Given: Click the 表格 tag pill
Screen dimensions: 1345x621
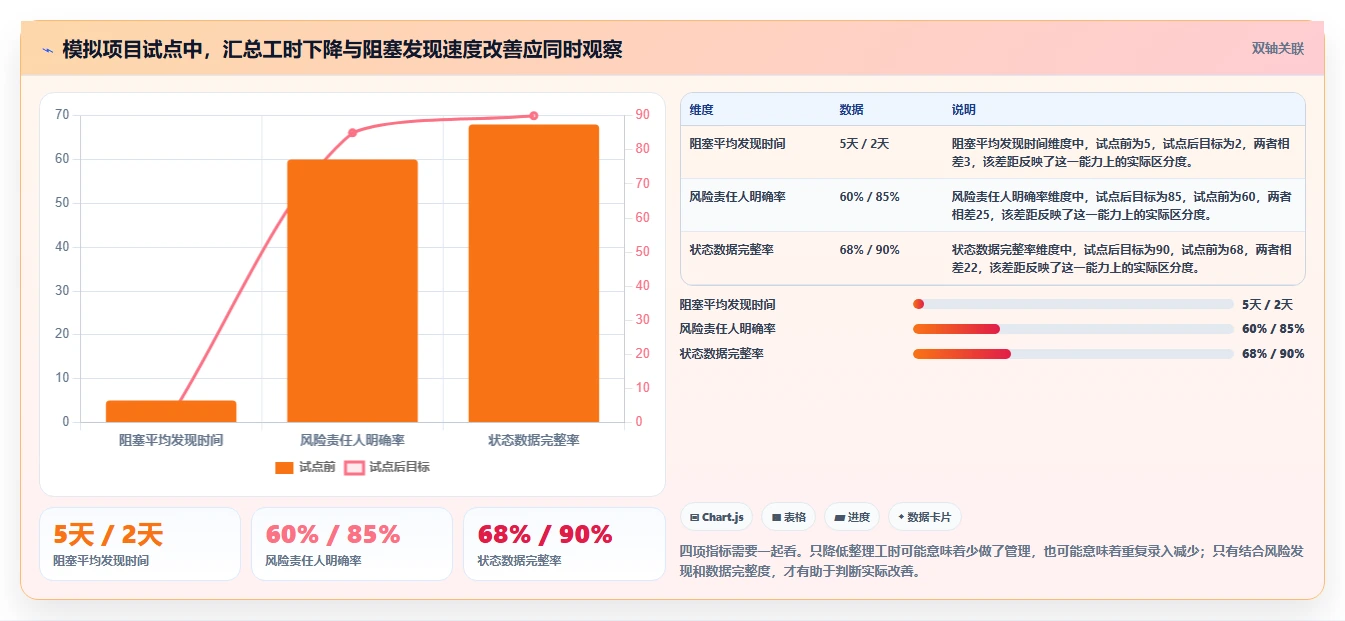Looking at the screenshot, I should [x=788, y=517].
